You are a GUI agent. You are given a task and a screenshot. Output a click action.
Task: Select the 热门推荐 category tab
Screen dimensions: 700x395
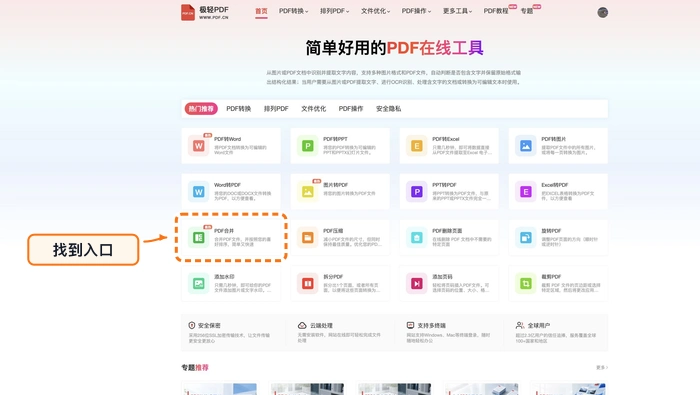pyautogui.click(x=201, y=108)
